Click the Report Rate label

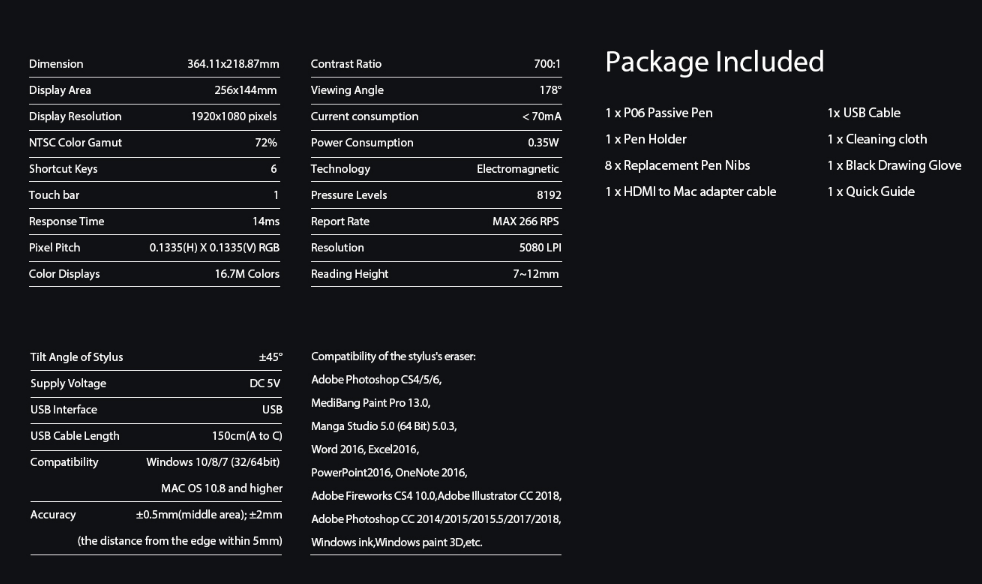(340, 221)
